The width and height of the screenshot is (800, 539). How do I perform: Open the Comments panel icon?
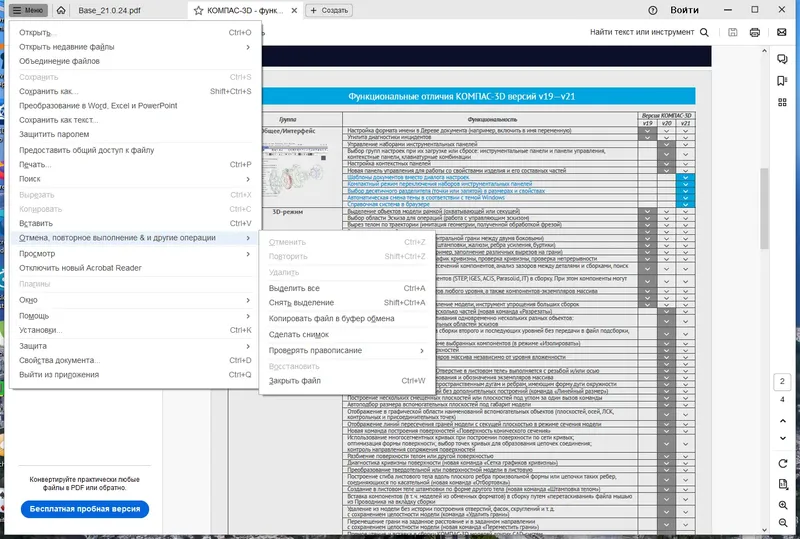click(x=782, y=59)
